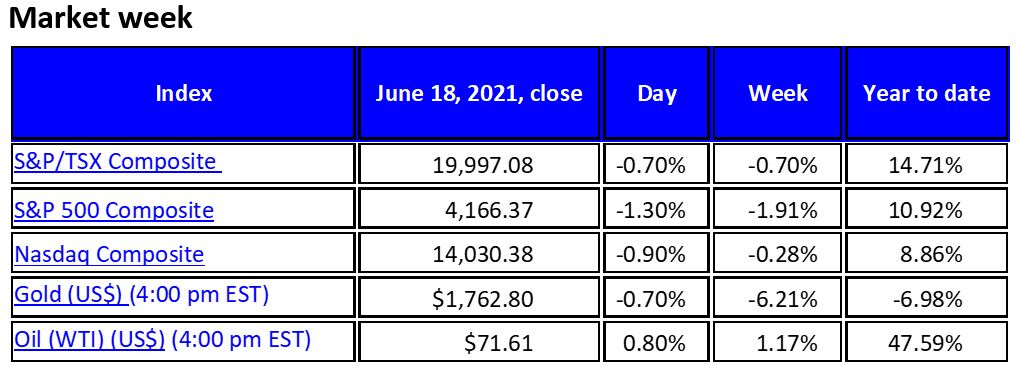The image size is (1016, 369).
Task: Open the Oil (WTI) (US$) link
Action: 89,339
